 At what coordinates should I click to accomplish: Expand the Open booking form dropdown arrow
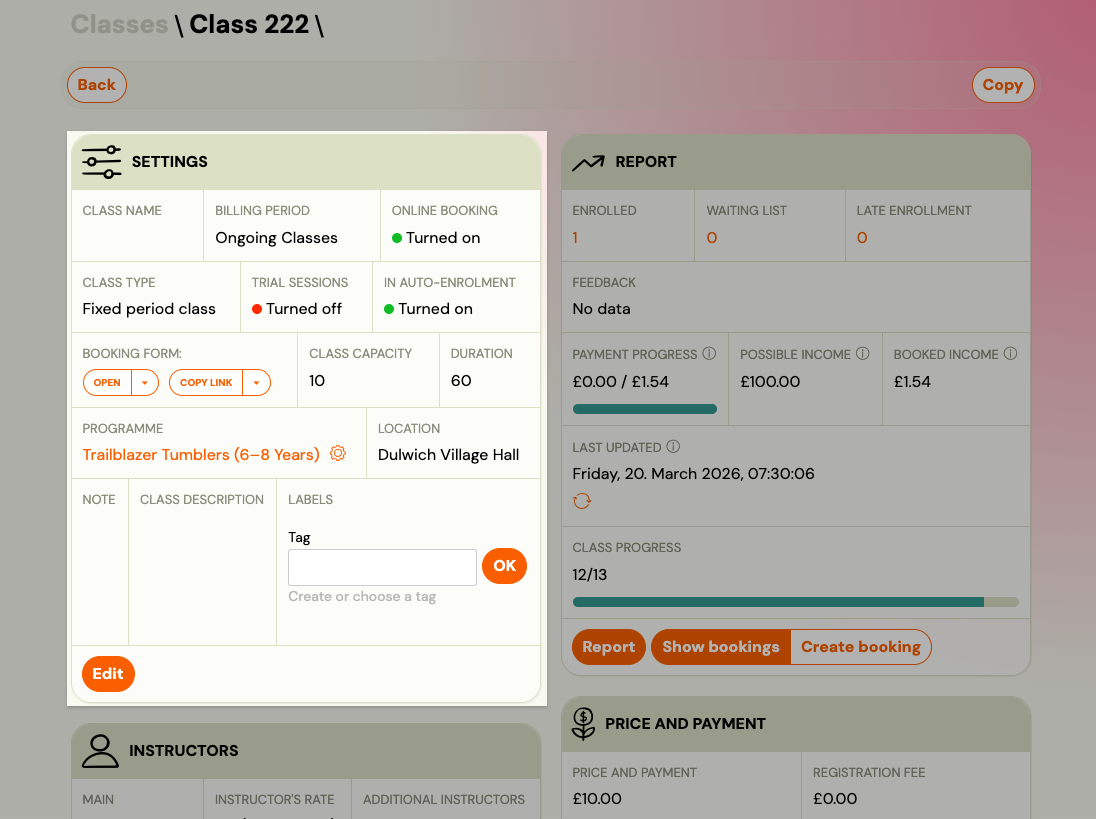[145, 383]
